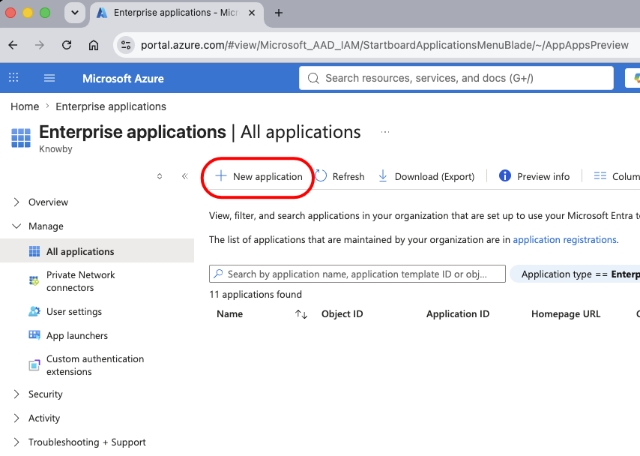Open App launchers
Viewport: 640px width, 456px height.
77,336
